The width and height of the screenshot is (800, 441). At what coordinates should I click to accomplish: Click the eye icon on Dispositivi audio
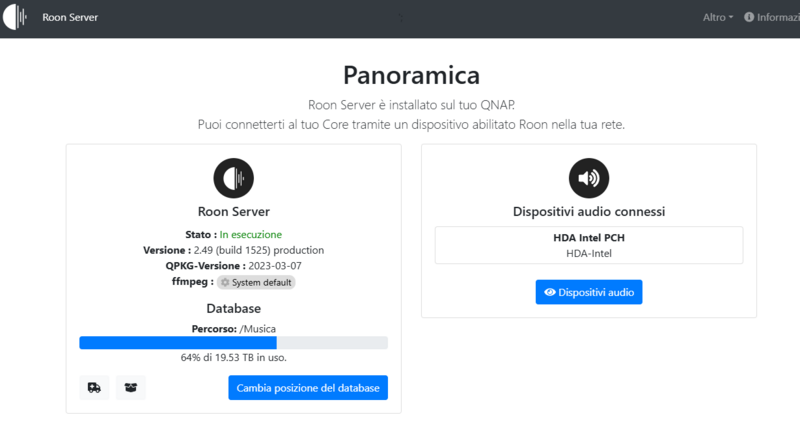(549, 292)
